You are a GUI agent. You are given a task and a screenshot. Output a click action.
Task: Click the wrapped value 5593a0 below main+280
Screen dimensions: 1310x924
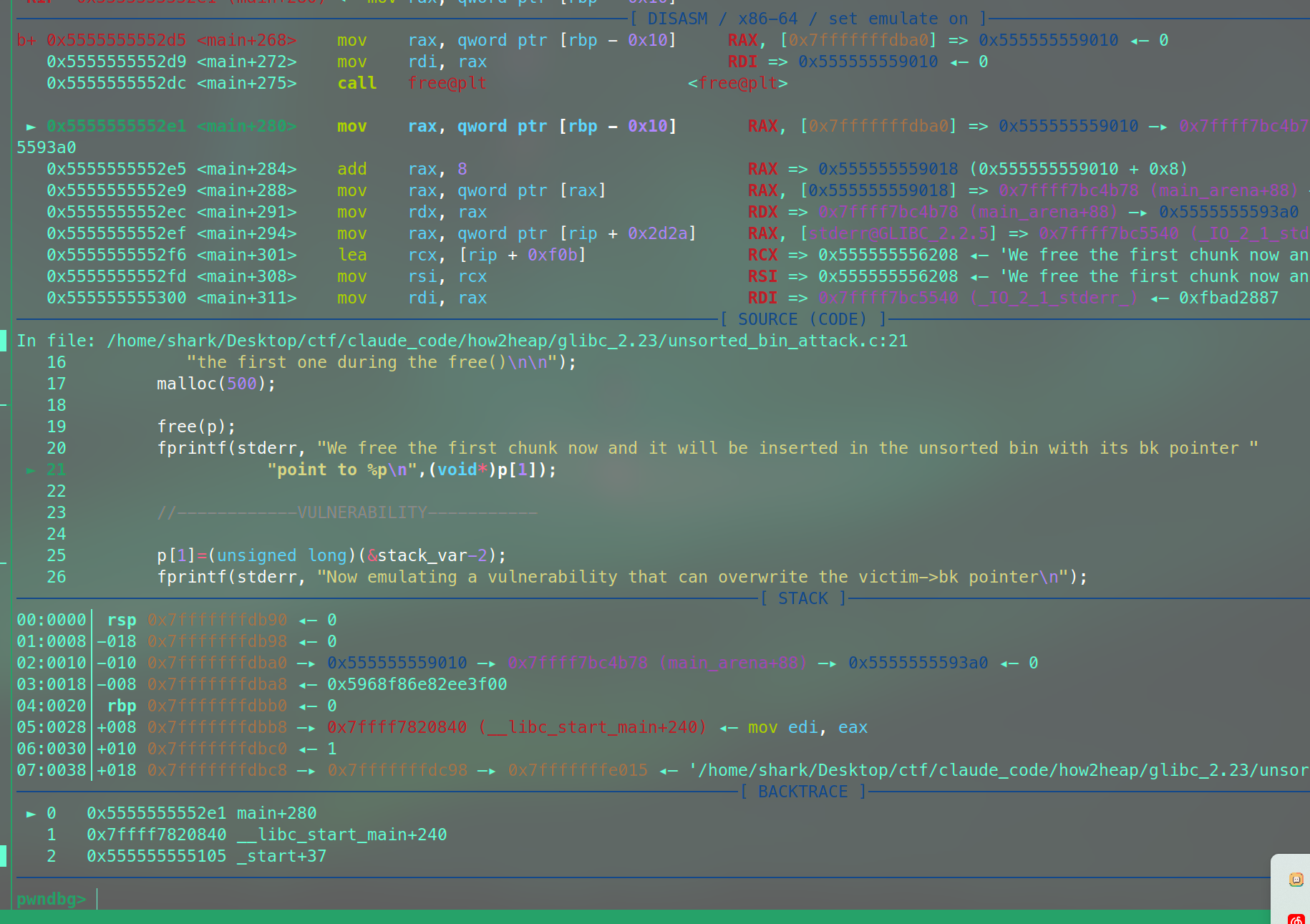click(x=47, y=147)
